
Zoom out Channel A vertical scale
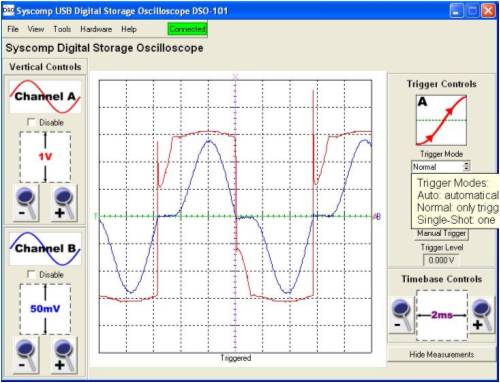tap(26, 203)
